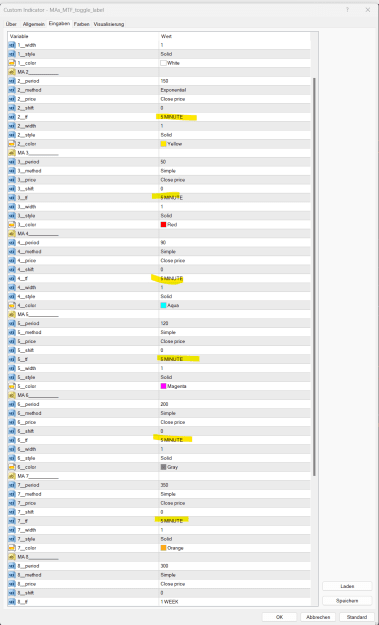Click the icon beside 2__tf
This screenshot has width=379, height=625.
(x=12, y=117)
